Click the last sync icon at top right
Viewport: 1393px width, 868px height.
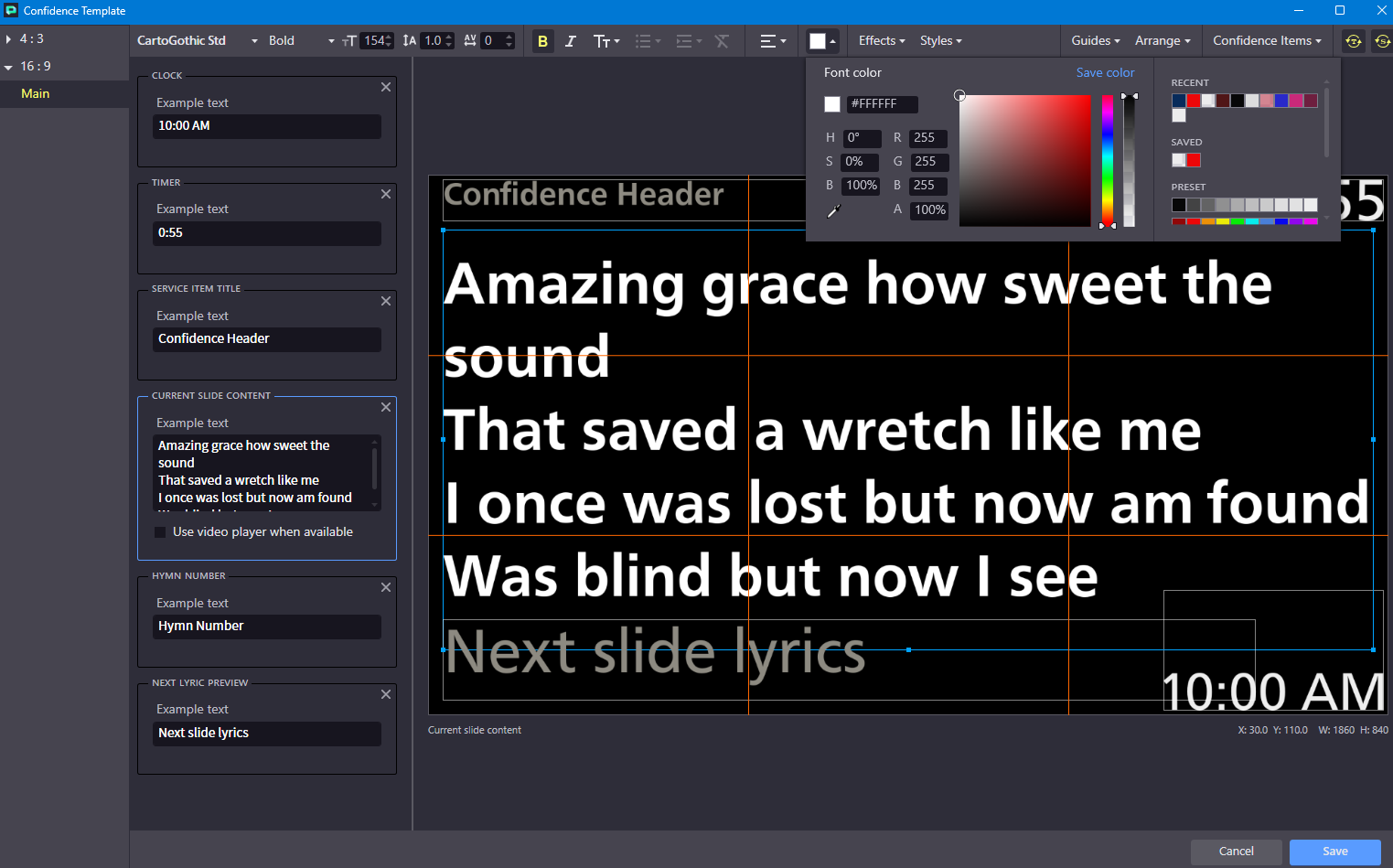(x=1382, y=41)
